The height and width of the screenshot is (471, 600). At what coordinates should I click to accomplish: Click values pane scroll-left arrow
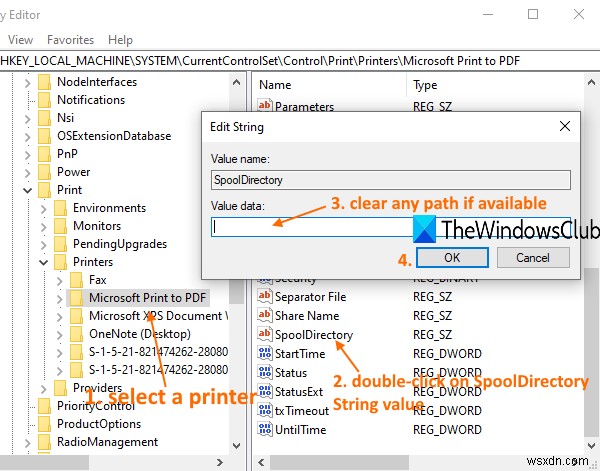click(x=261, y=462)
